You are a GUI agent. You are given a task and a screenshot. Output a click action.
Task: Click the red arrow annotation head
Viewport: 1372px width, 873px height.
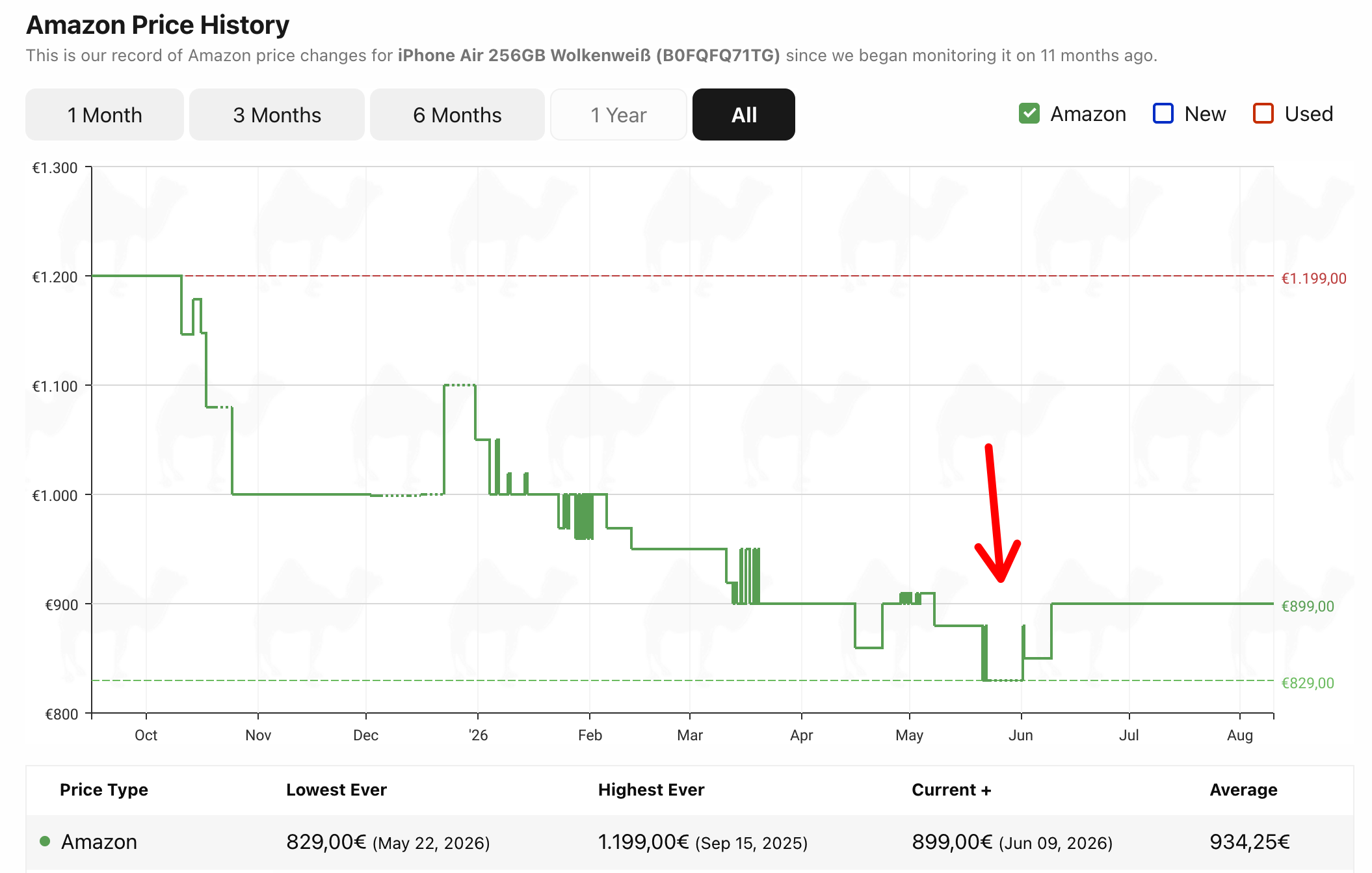pyautogui.click(x=1000, y=566)
